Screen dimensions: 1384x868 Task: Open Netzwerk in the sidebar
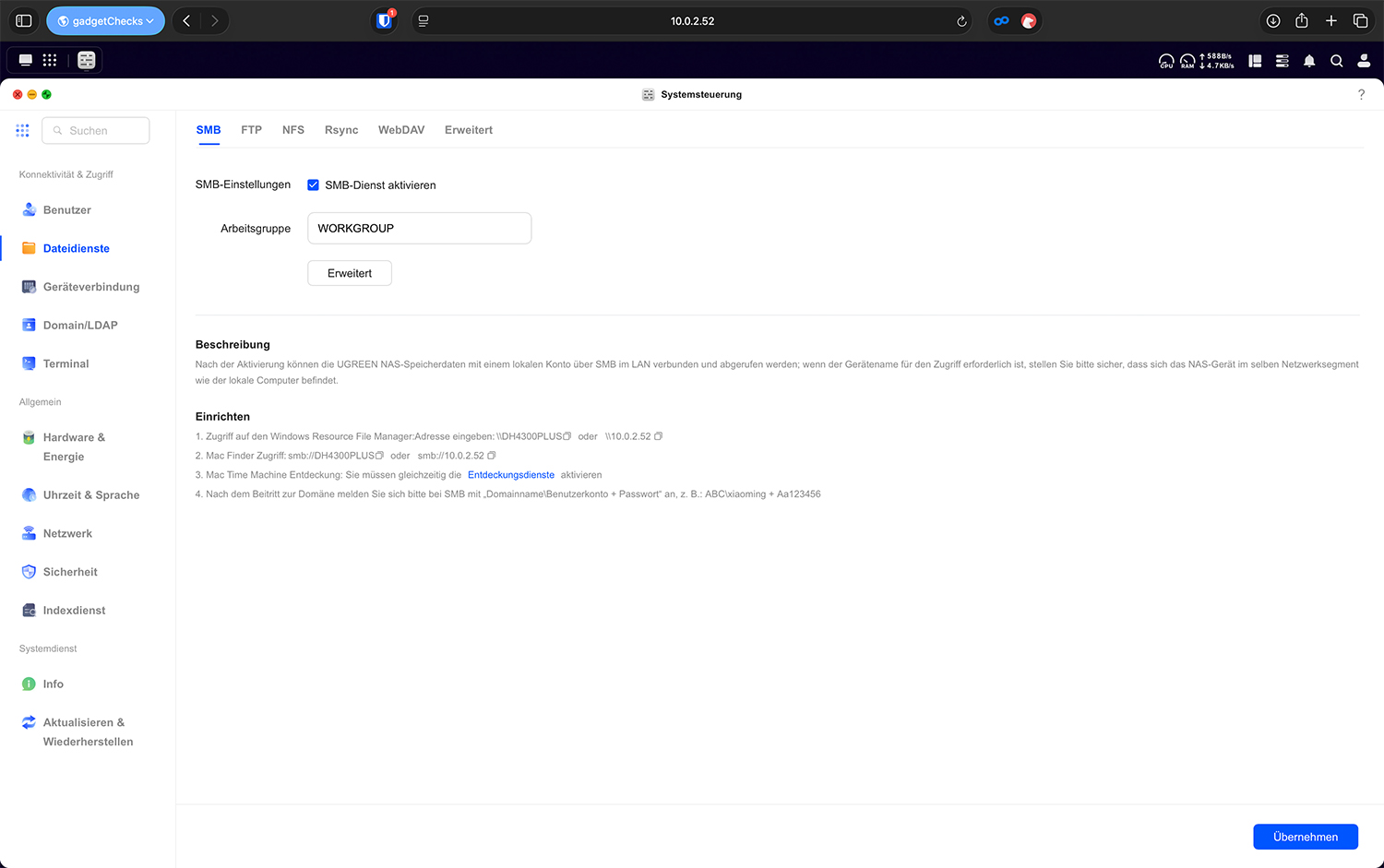pos(67,534)
